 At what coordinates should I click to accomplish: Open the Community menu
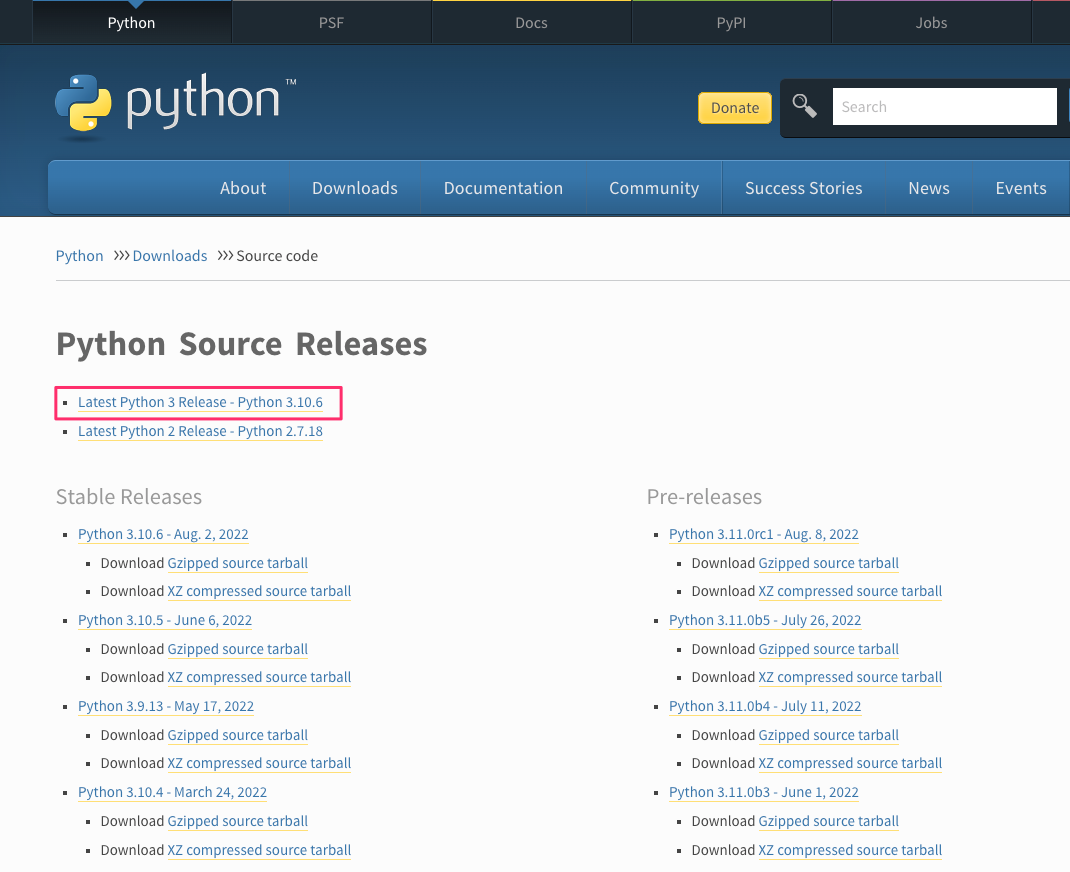point(653,187)
